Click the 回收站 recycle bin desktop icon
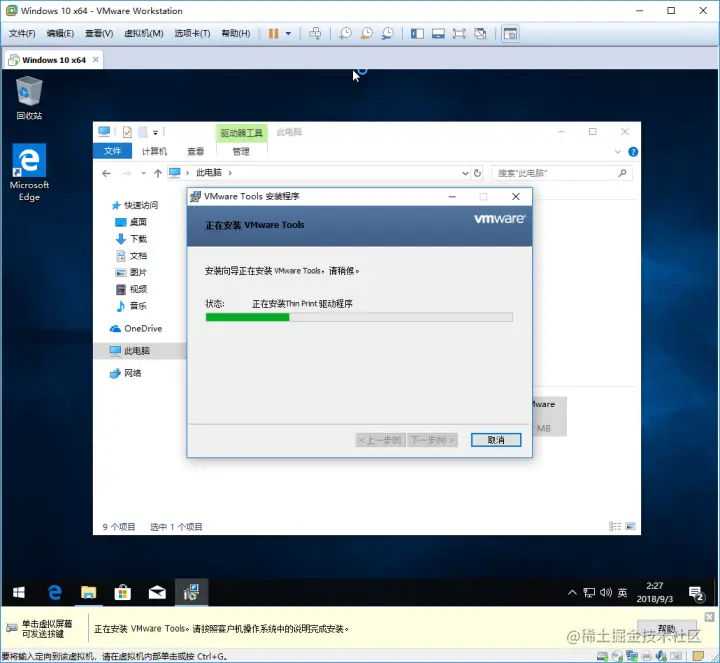Viewport: 720px width, 663px height. tap(29, 99)
